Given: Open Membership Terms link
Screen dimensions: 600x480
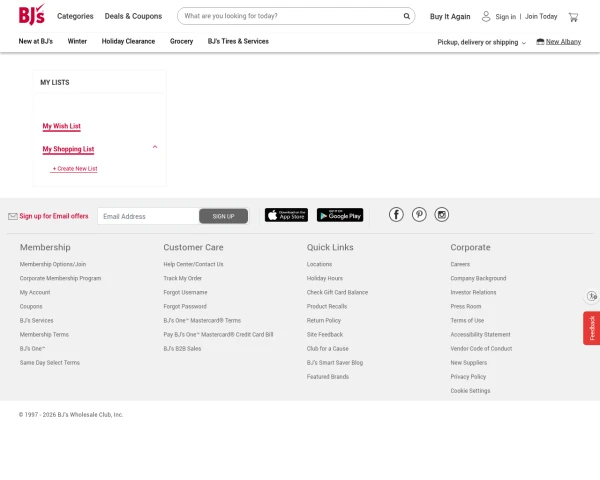Looking at the screenshot, I should click(x=44, y=335).
